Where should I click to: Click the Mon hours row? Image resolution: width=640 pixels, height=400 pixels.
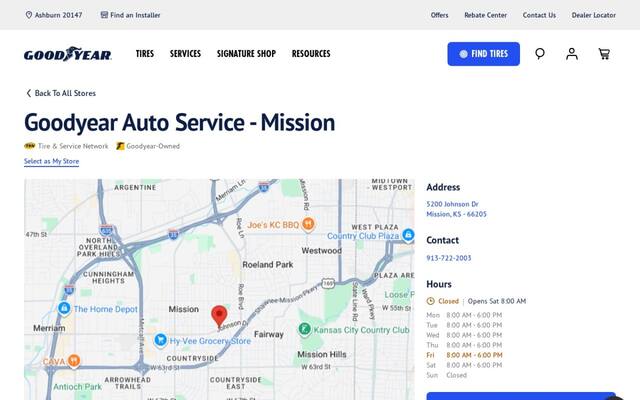point(464,315)
